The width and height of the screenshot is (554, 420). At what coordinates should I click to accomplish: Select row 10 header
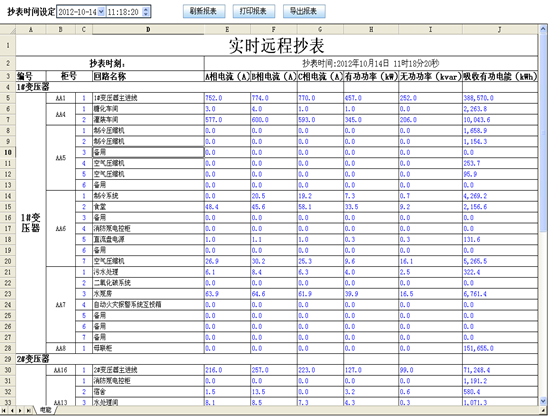coord(8,152)
